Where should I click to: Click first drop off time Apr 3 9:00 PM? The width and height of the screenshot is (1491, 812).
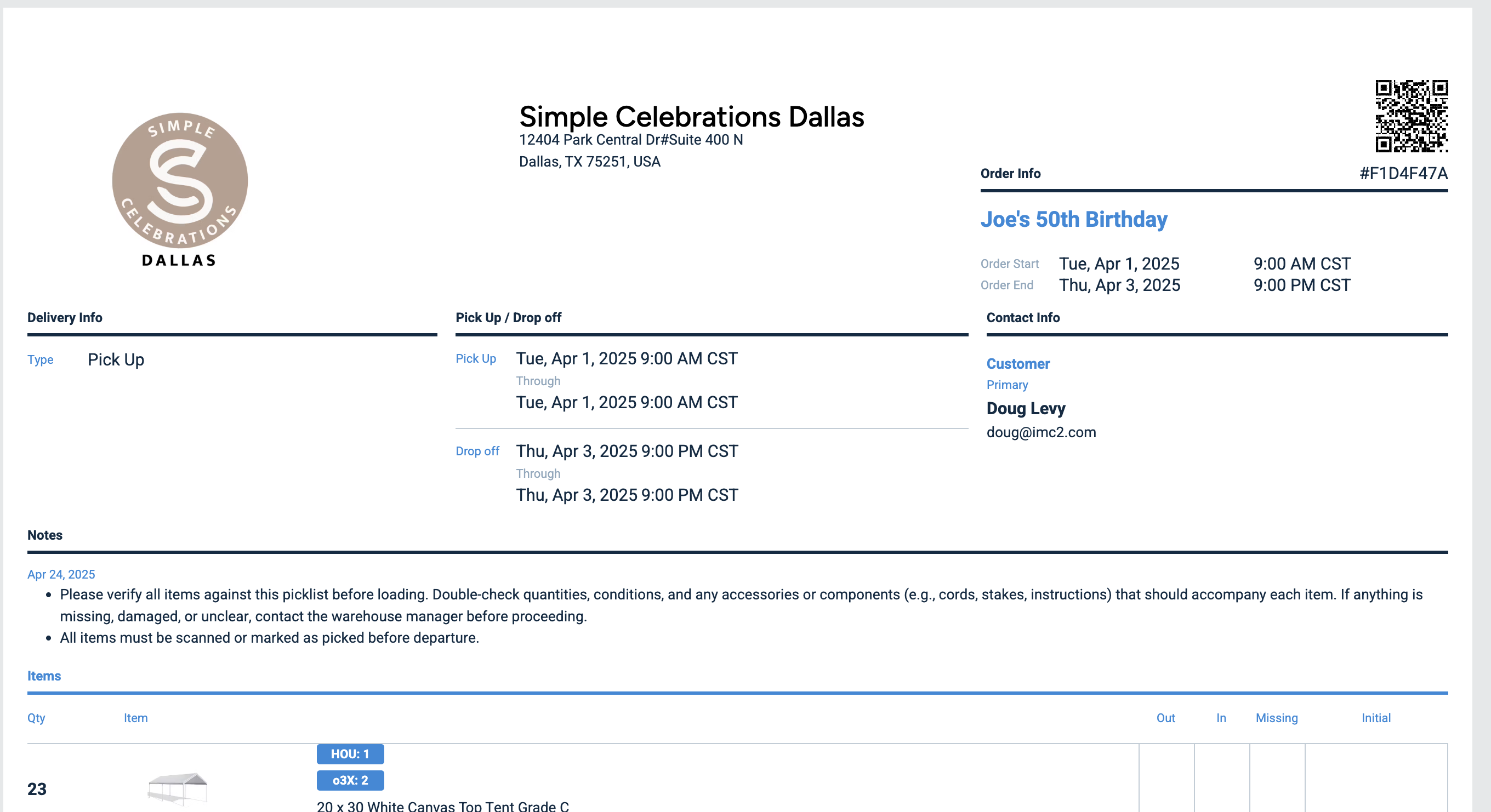(x=627, y=451)
